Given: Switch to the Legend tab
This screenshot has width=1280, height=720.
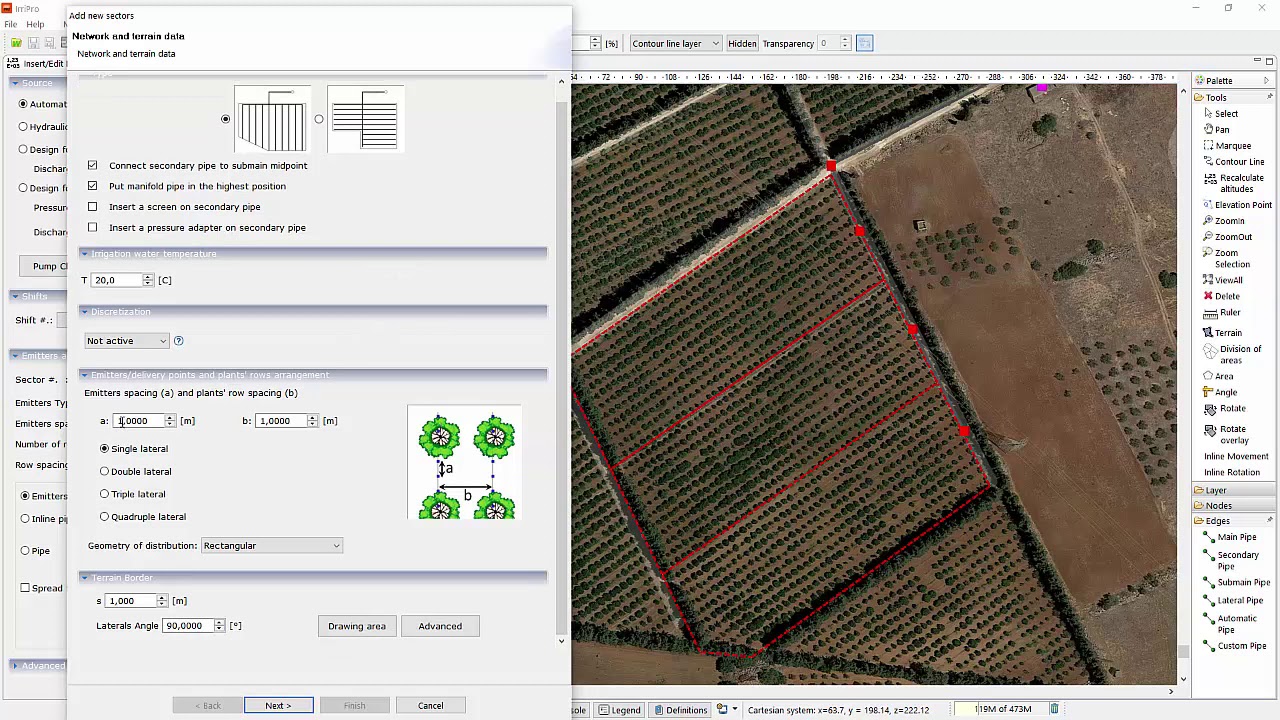Looking at the screenshot, I should click(x=619, y=710).
